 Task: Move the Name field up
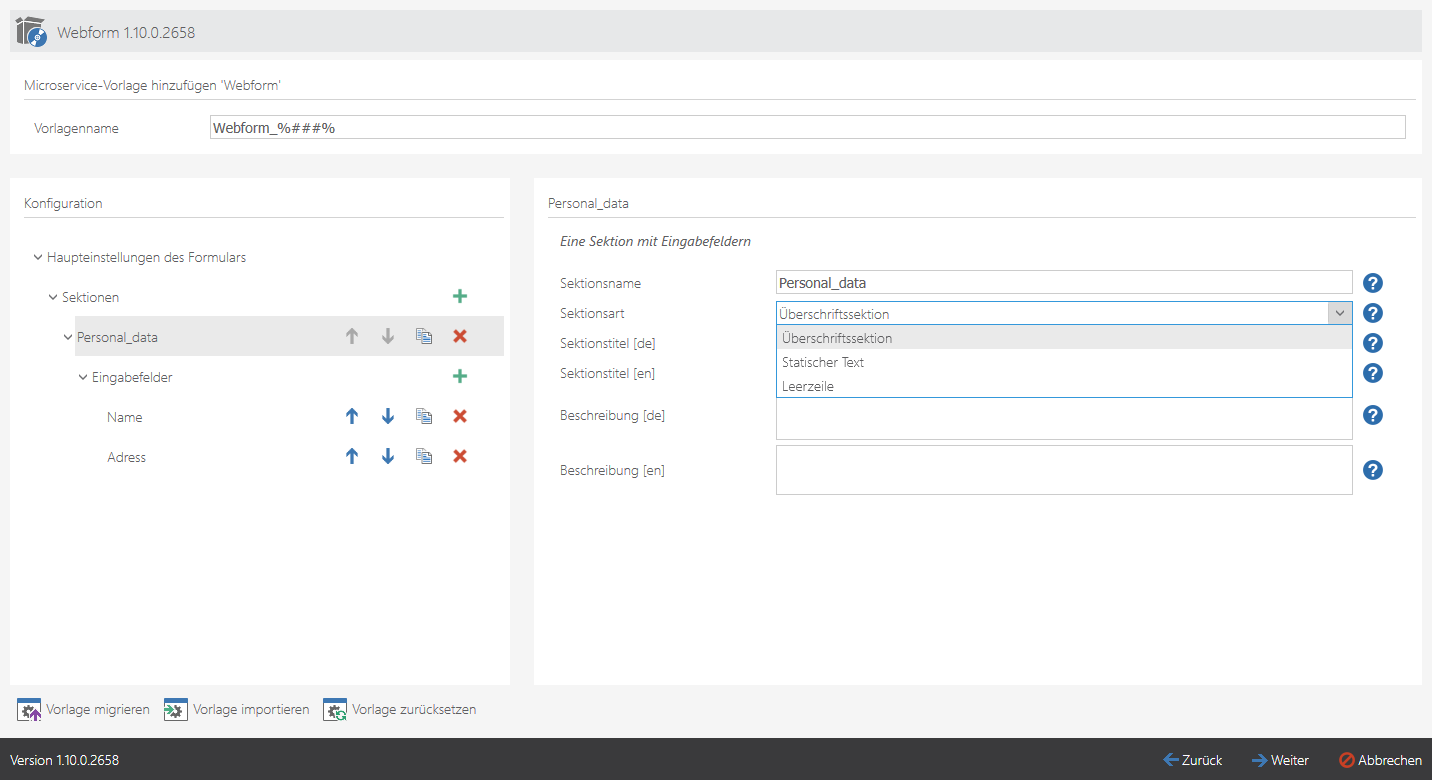tap(352, 417)
